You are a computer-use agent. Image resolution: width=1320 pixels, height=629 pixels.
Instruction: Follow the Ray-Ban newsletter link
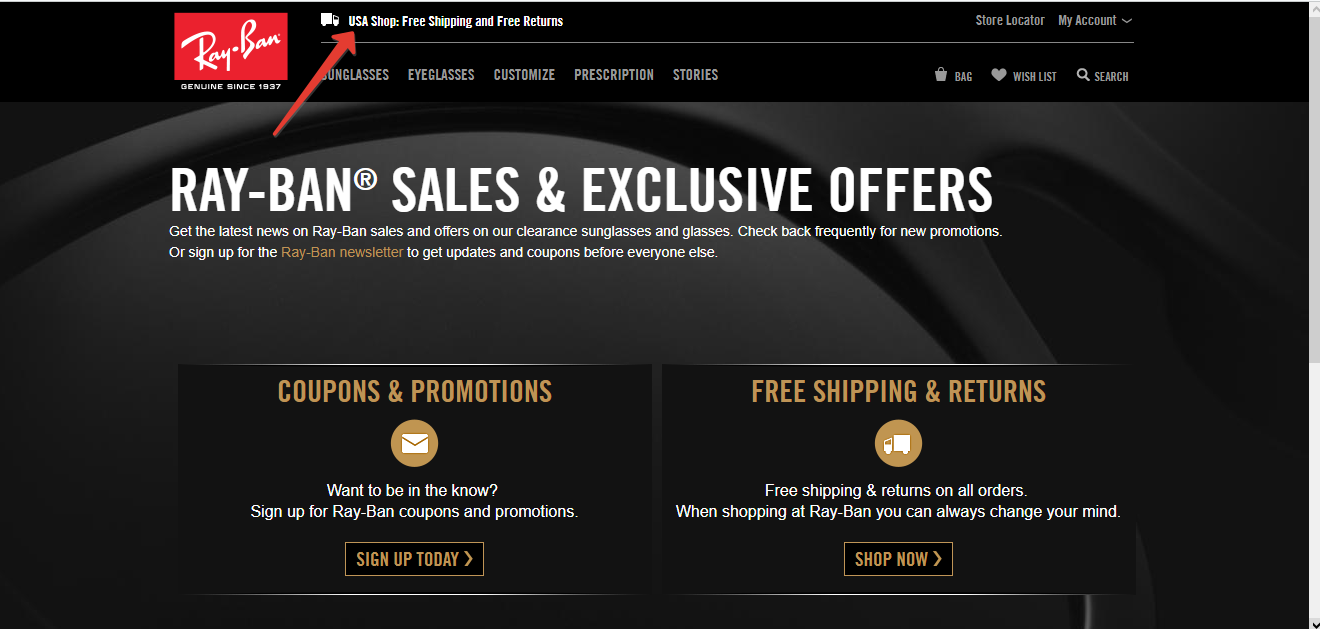342,252
